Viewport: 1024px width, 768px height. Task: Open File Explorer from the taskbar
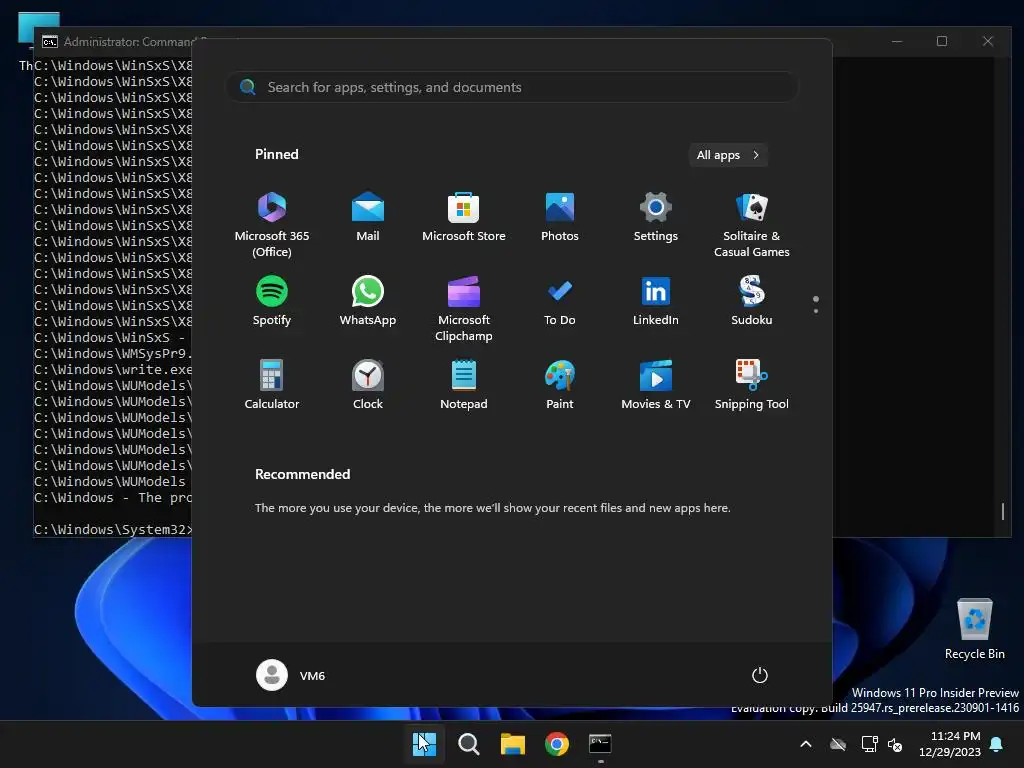[x=513, y=744]
